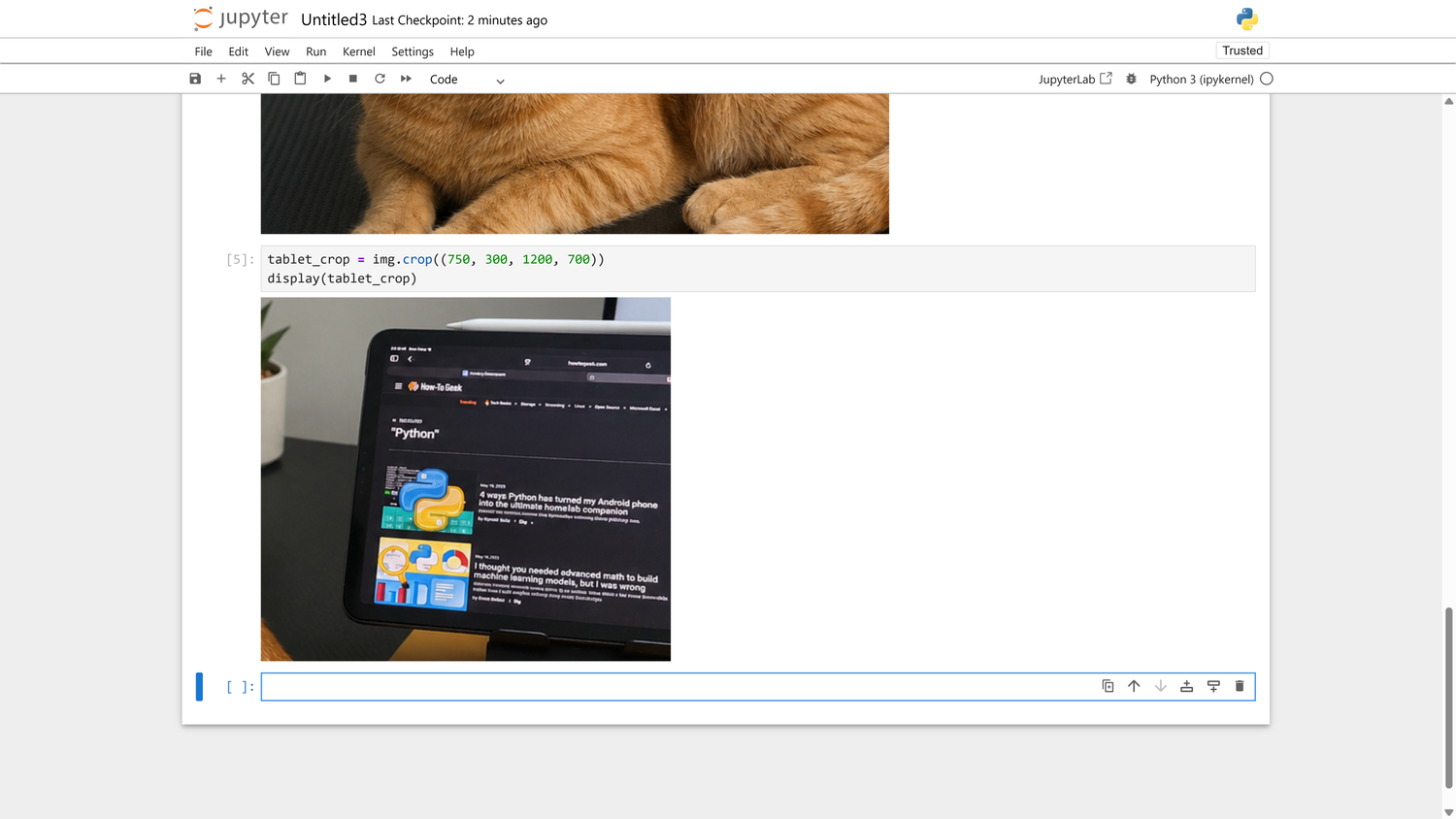Delete the active cell with trash icon
This screenshot has width=1456, height=819.
tap(1240, 686)
